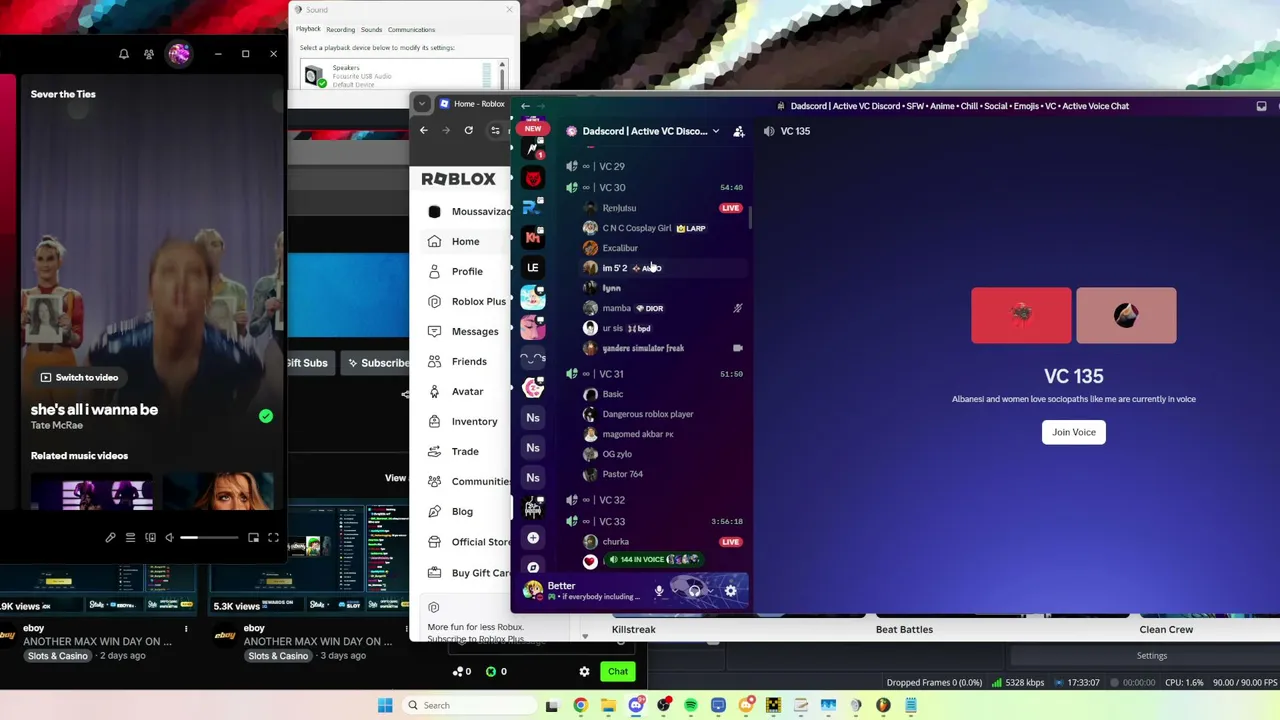Click the Add a Server plus icon

pos(533,538)
